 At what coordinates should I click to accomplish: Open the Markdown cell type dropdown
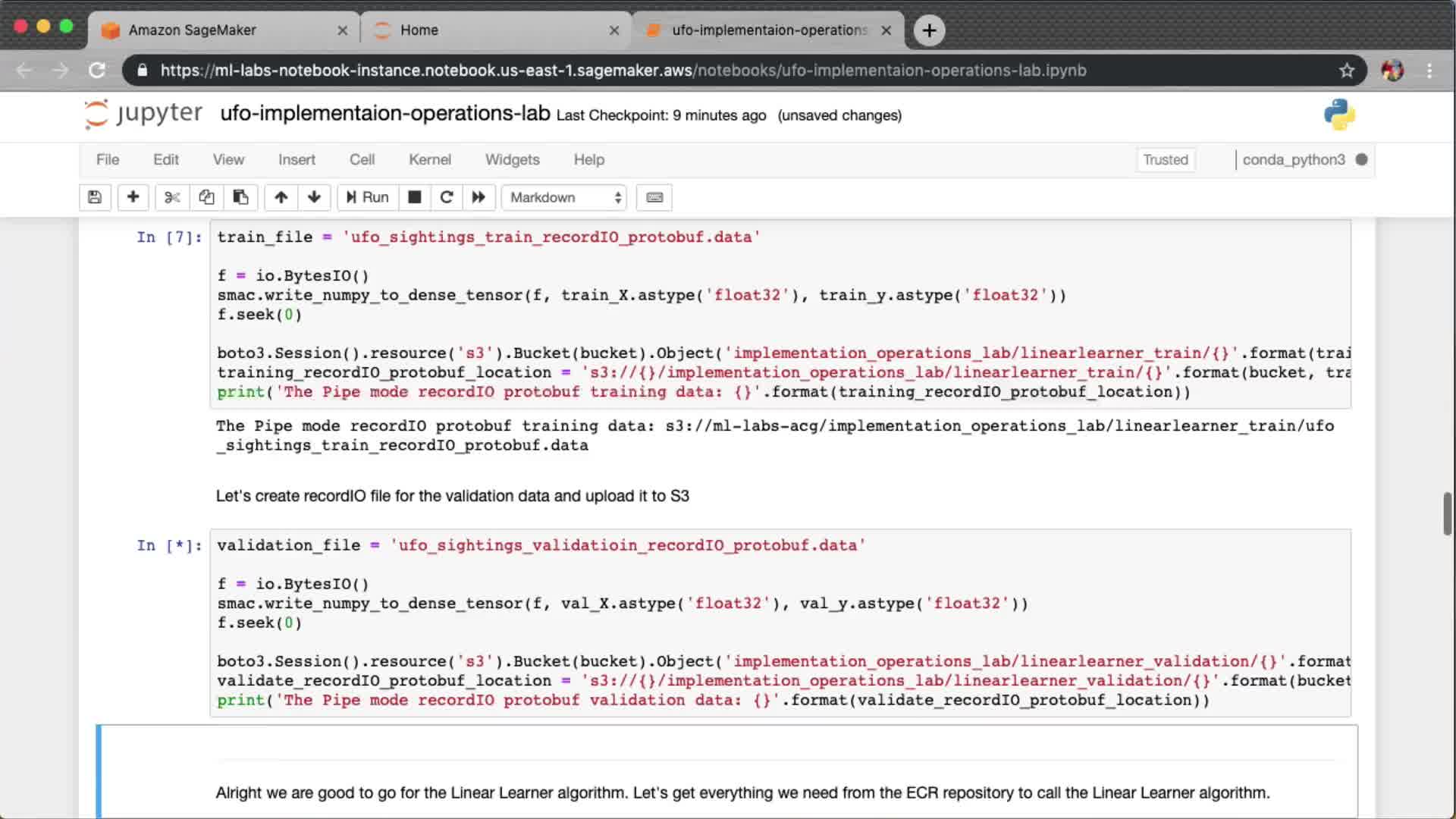(x=564, y=197)
